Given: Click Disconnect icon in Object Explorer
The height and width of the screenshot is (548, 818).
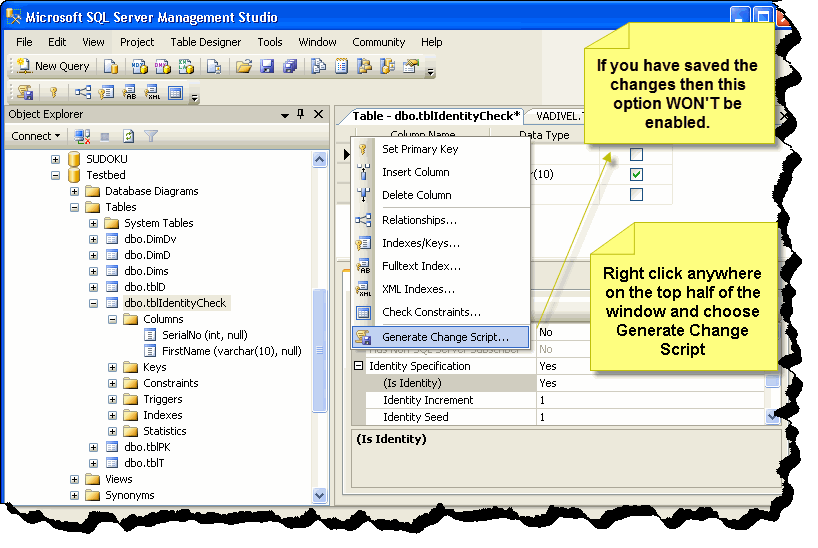Looking at the screenshot, I should (82, 136).
